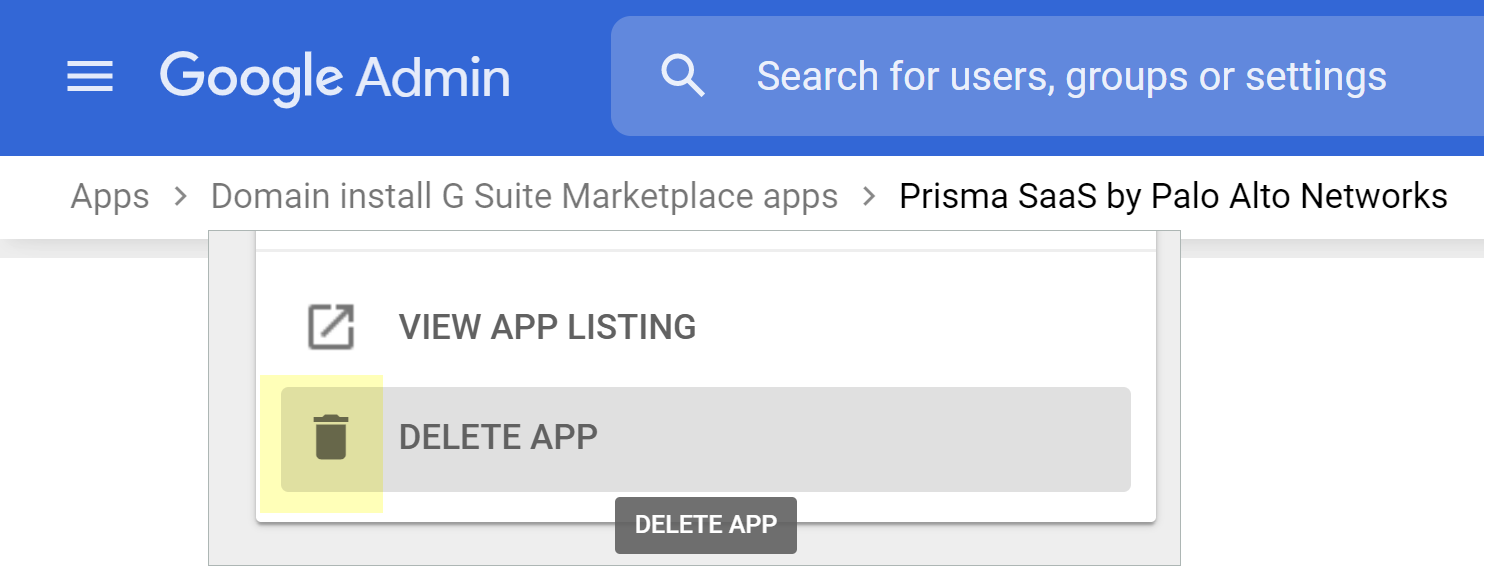
Task: Click the breadcrumb chevron before Prisma SaaS
Action: tap(869, 196)
